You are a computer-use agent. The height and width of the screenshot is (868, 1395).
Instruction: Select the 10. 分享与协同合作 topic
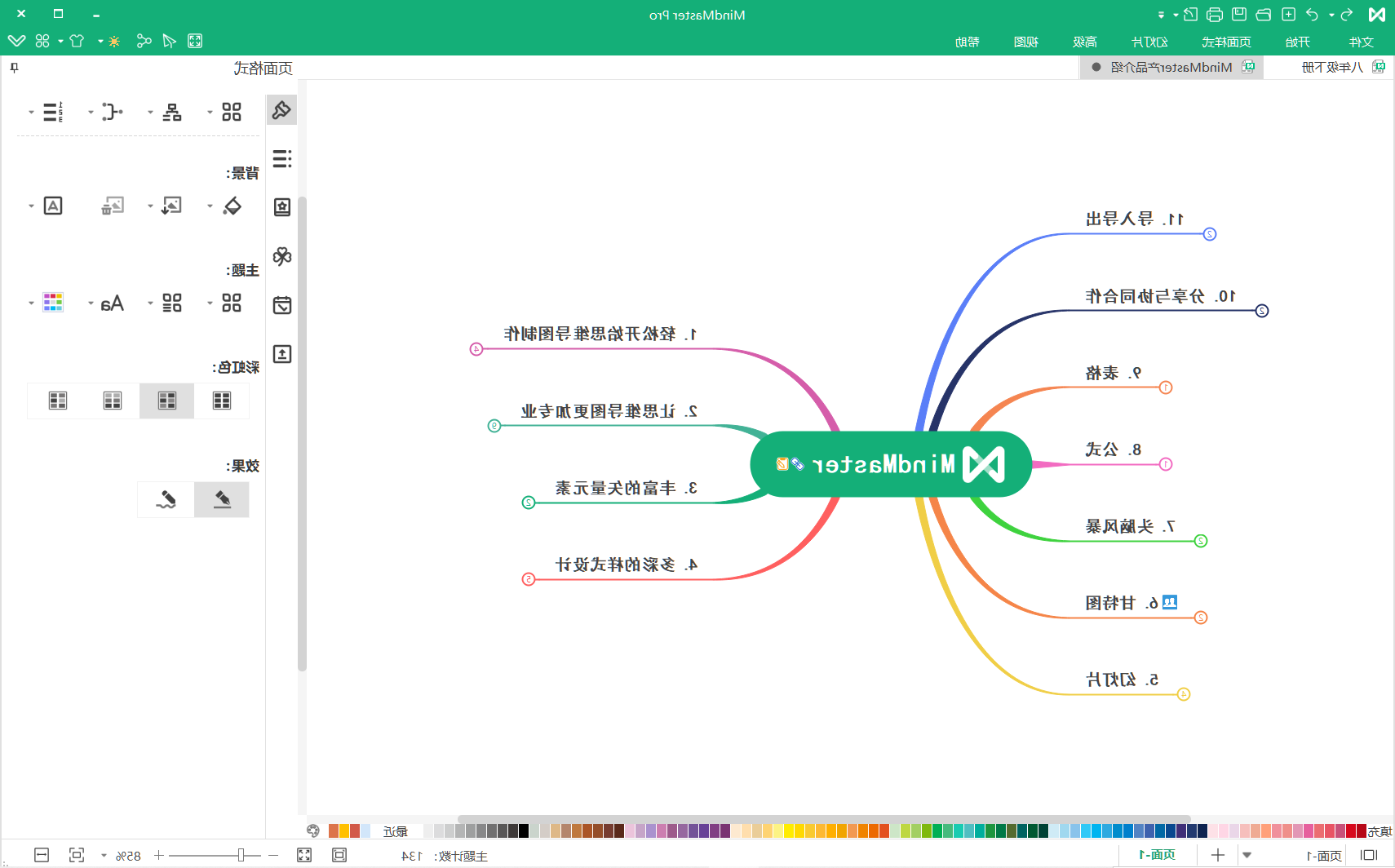tap(1160, 296)
